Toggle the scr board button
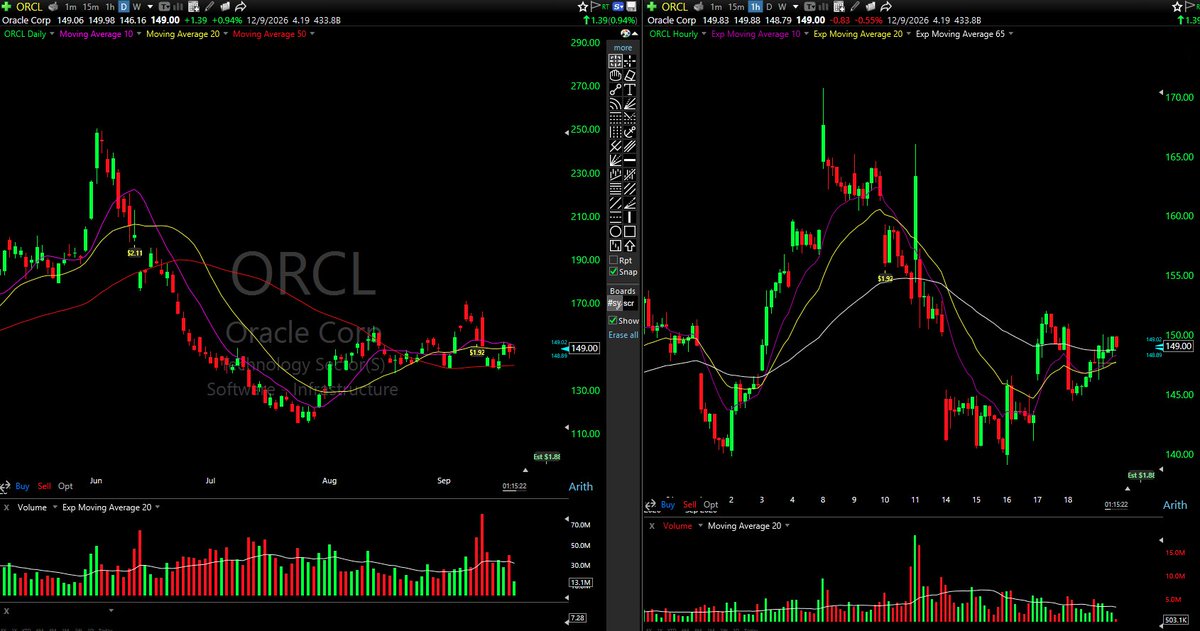The width and height of the screenshot is (1200, 631). (x=630, y=302)
